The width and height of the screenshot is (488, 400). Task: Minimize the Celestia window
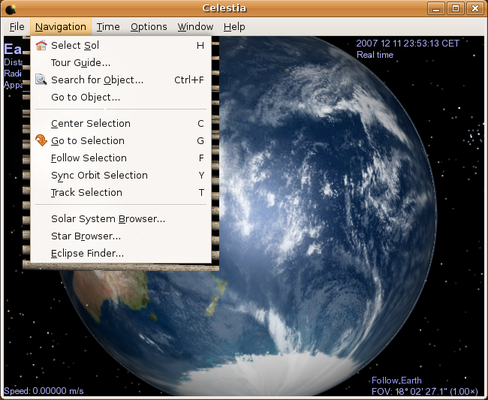coord(436,9)
